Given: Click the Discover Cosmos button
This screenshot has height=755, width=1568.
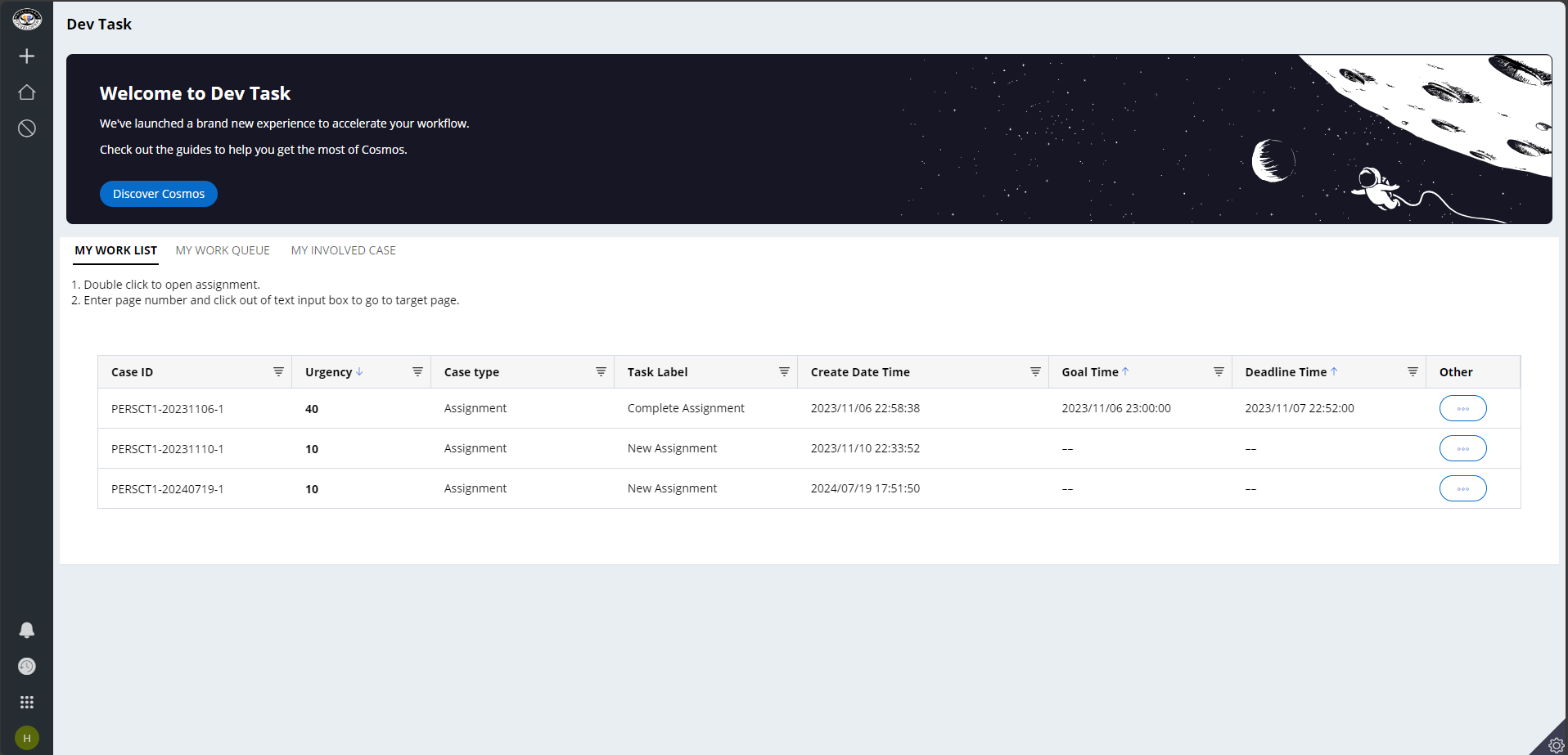Looking at the screenshot, I should pos(159,194).
